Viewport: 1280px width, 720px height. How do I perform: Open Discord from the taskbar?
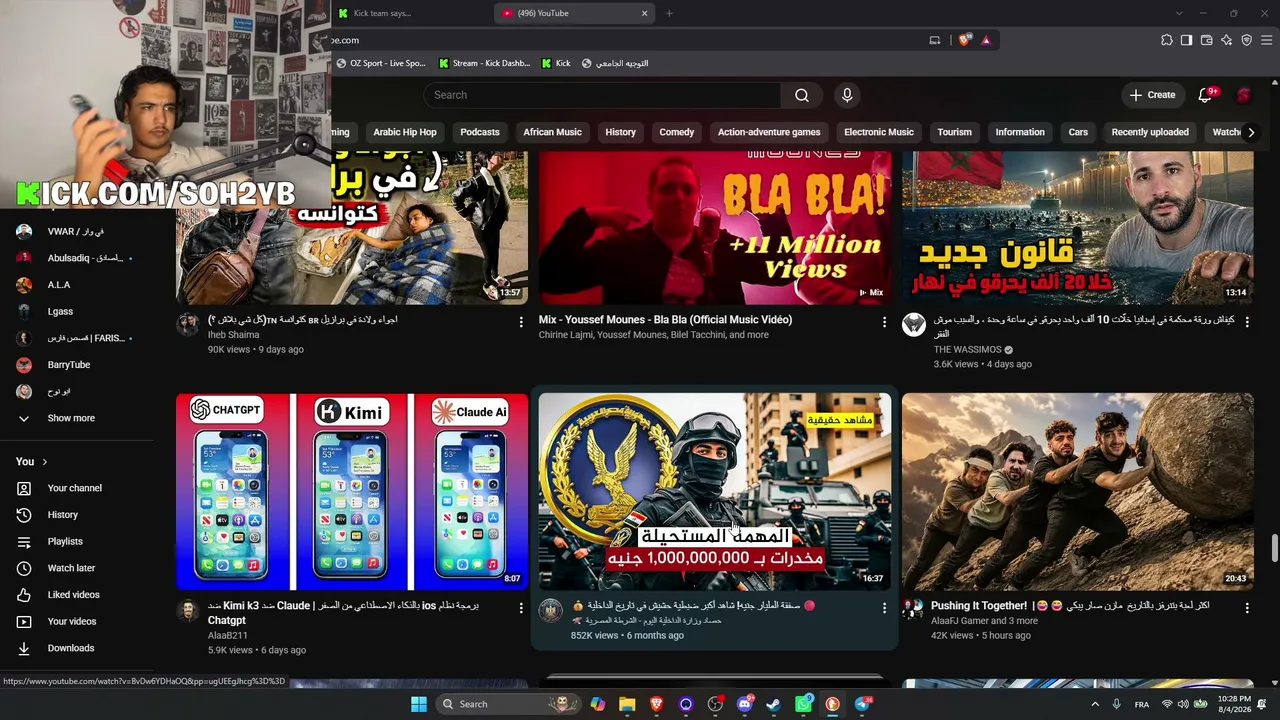pos(744,704)
